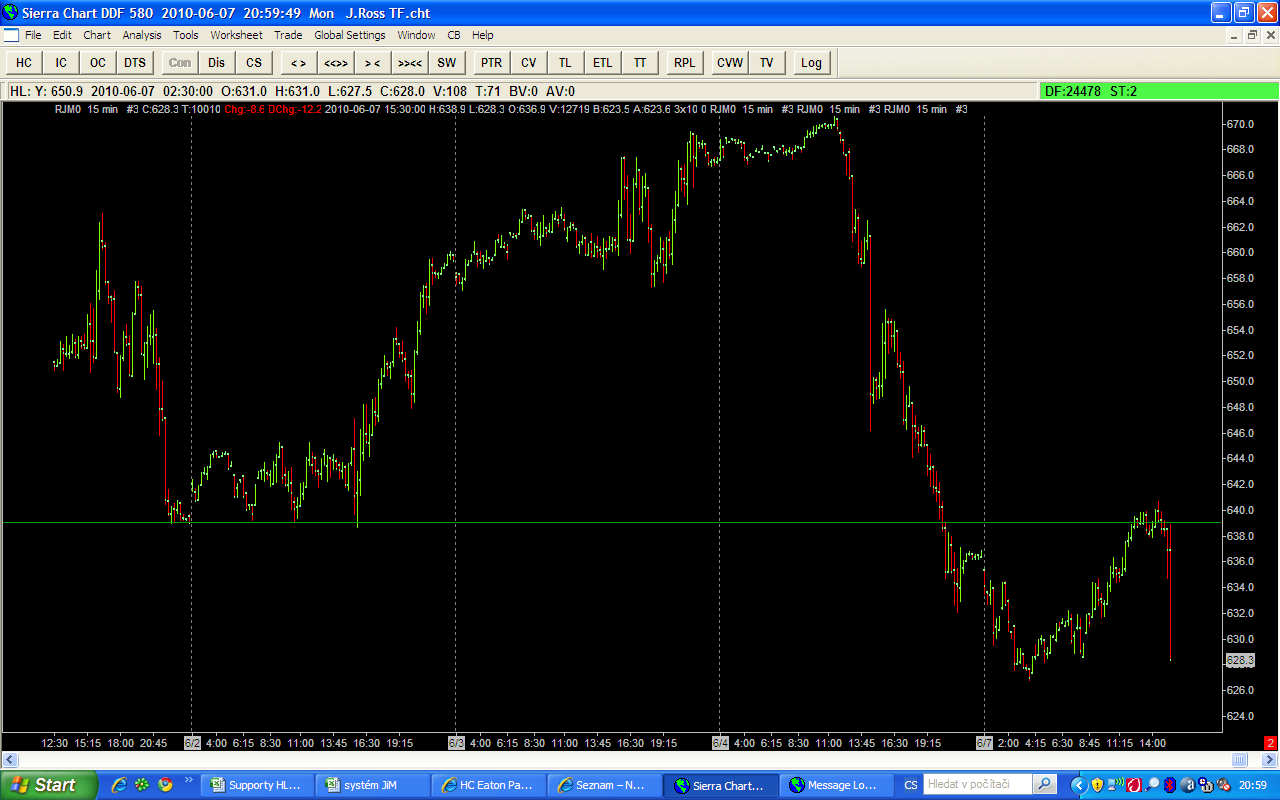
Task: Open the Worksheet menu
Action: click(x=236, y=35)
